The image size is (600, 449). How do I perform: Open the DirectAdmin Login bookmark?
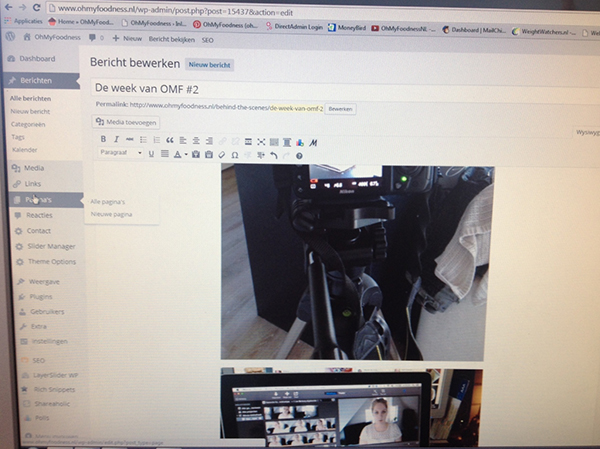[x=295, y=26]
